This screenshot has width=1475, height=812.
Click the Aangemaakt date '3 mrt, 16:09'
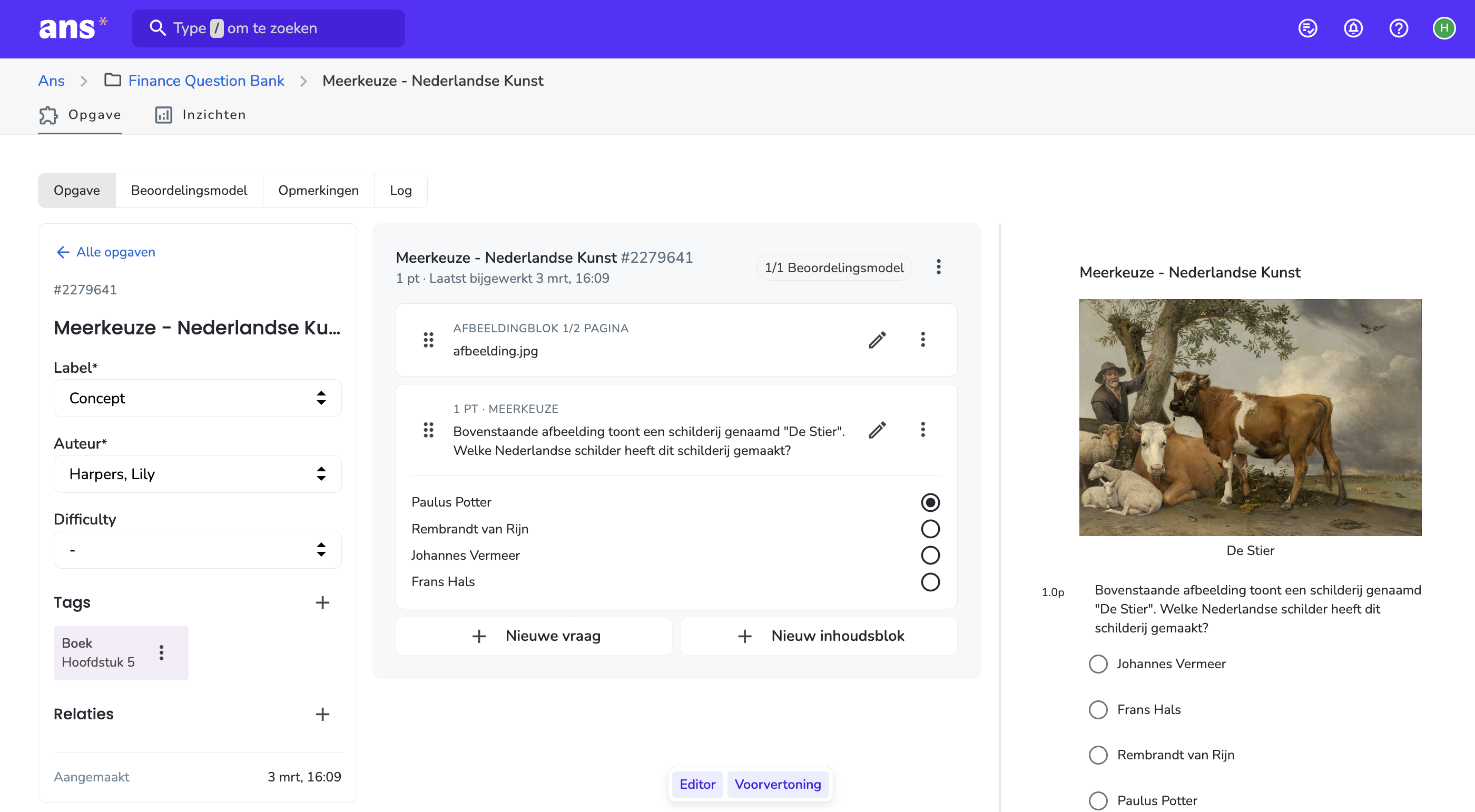[x=304, y=777]
